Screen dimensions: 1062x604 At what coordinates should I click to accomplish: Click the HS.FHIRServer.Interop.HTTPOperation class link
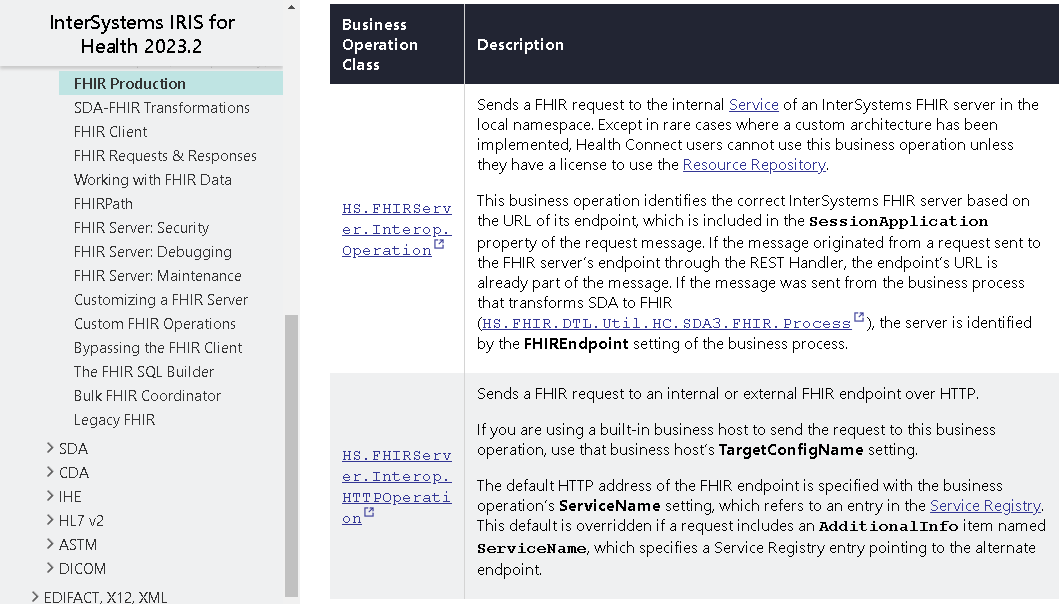coord(396,487)
